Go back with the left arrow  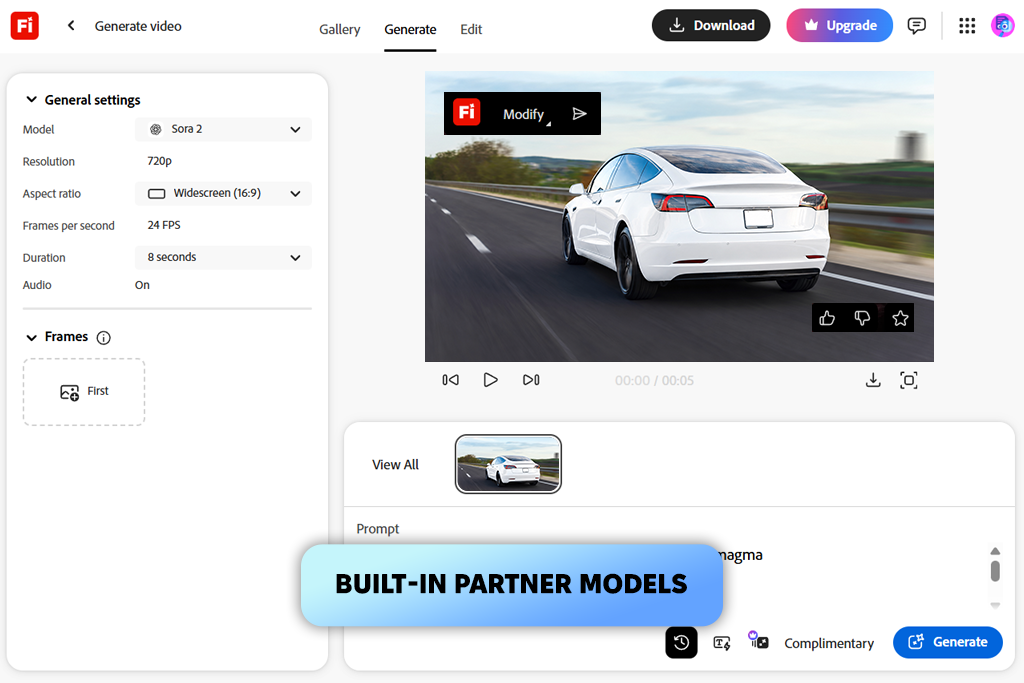(71, 25)
